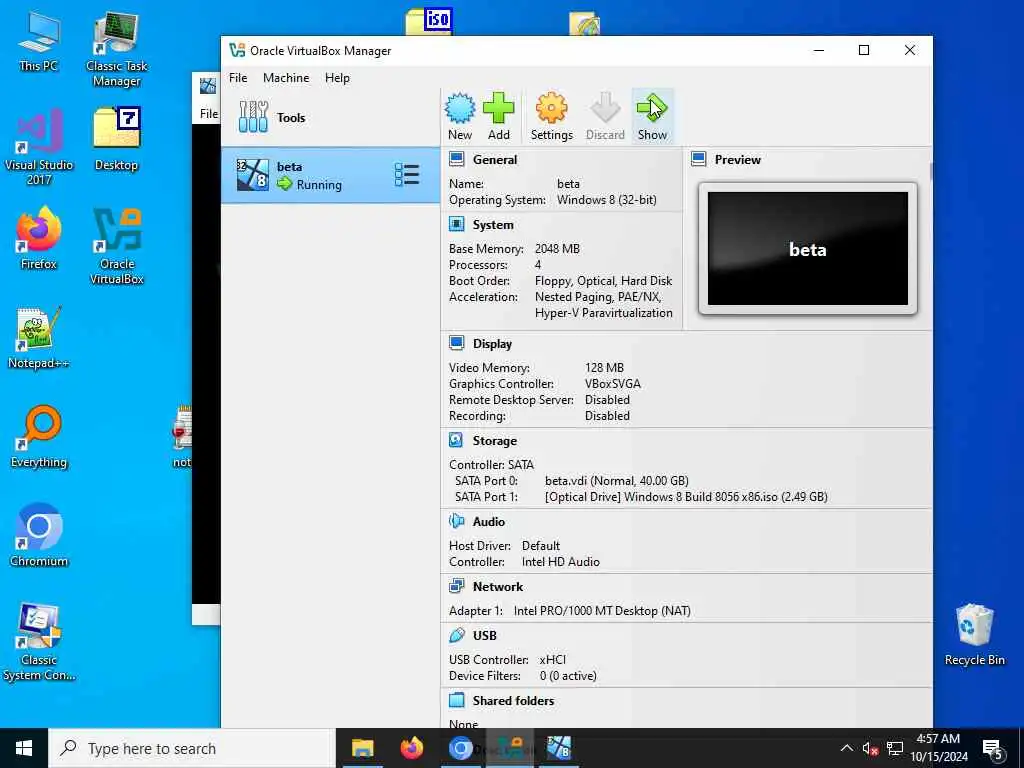Click the This PC desktop icon
This screenshot has width=1024, height=768.
[39, 40]
